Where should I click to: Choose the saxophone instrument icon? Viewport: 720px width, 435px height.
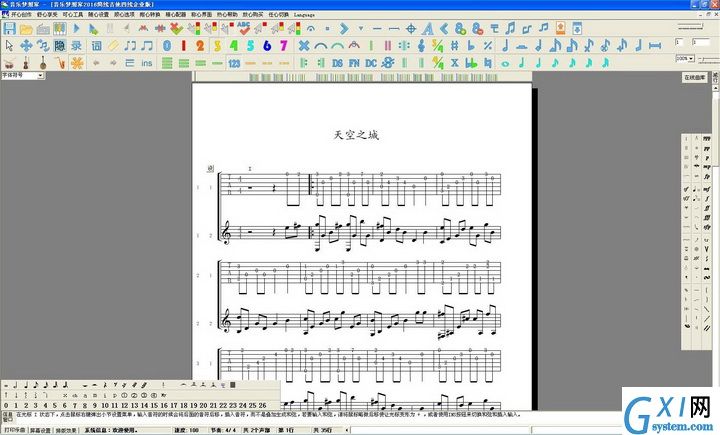click(60, 62)
